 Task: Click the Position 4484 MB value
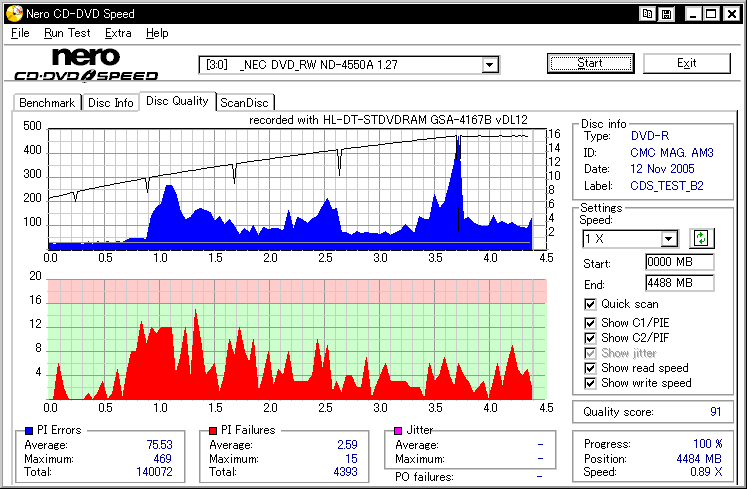(699, 458)
